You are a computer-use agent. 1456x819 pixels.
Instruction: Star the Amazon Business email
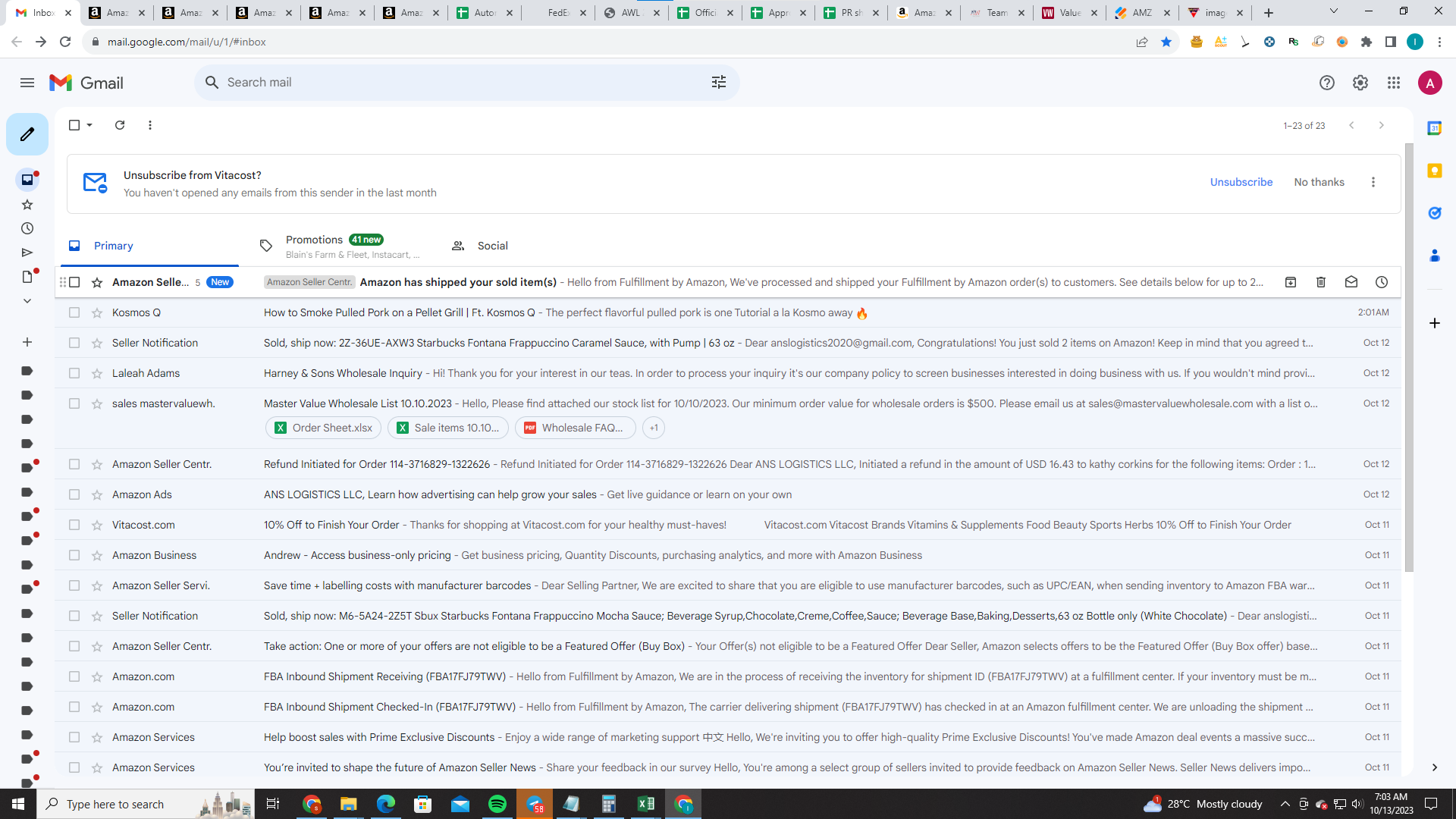point(97,555)
